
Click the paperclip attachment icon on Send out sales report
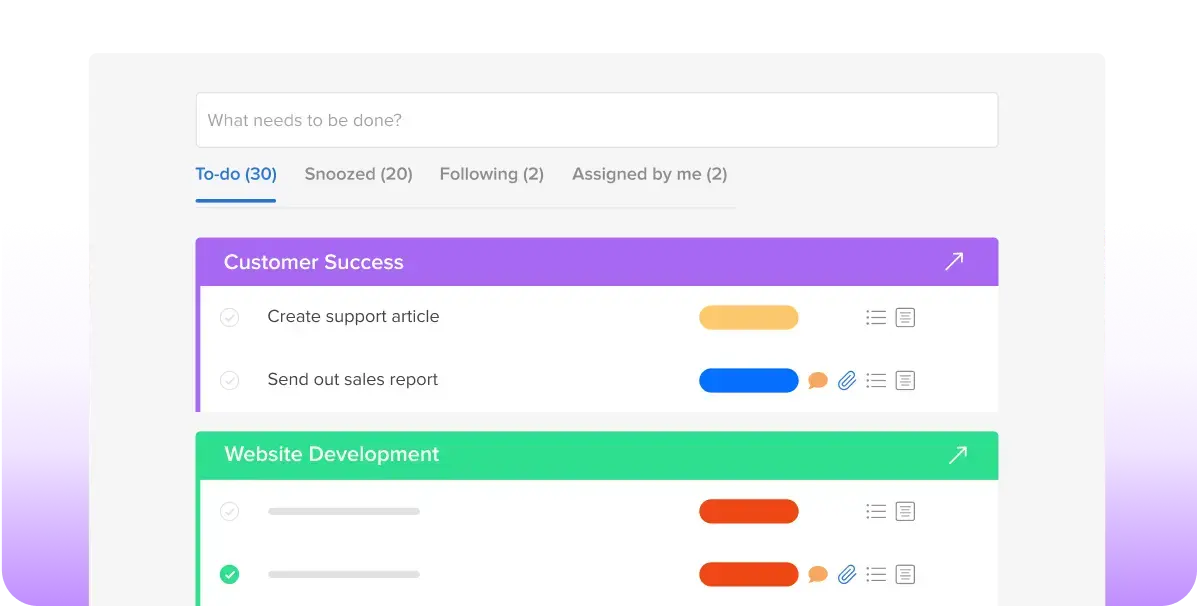[846, 380]
